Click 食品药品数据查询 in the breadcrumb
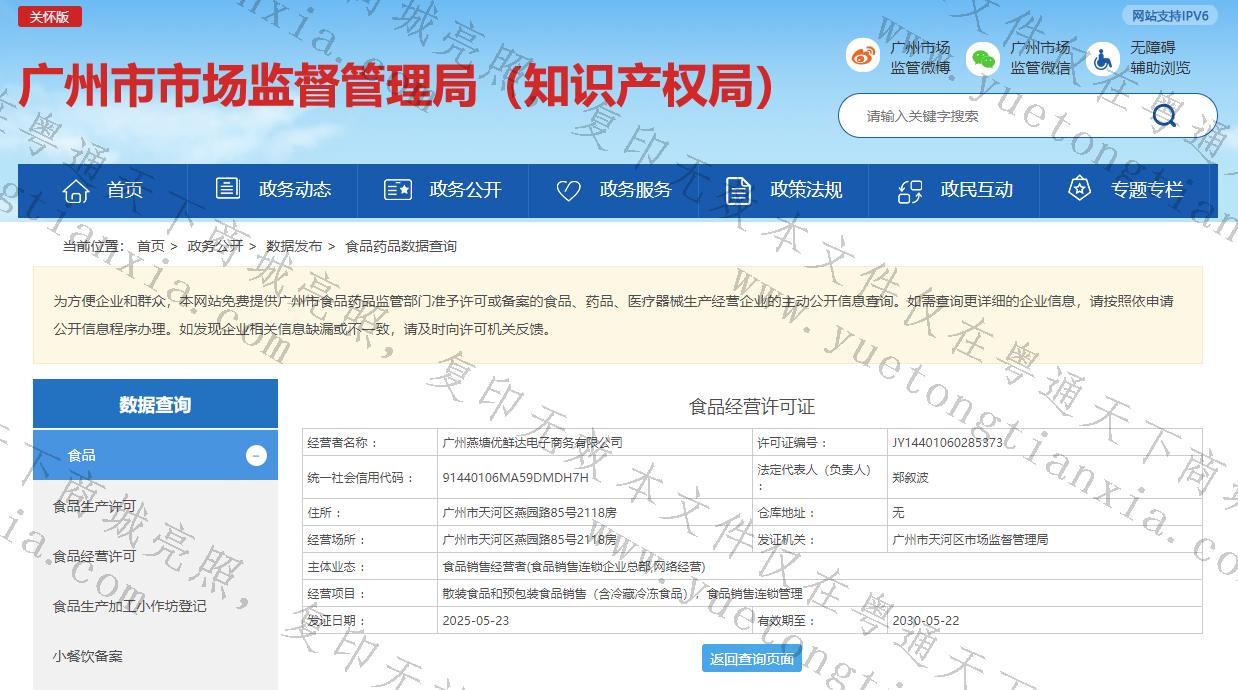Viewport: 1238px width, 690px height. (x=401, y=246)
